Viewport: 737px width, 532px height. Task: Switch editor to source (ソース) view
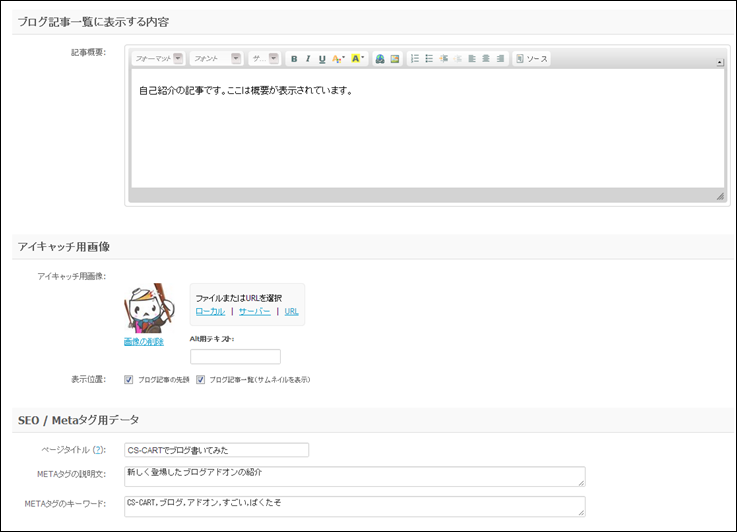pyautogui.click(x=532, y=59)
